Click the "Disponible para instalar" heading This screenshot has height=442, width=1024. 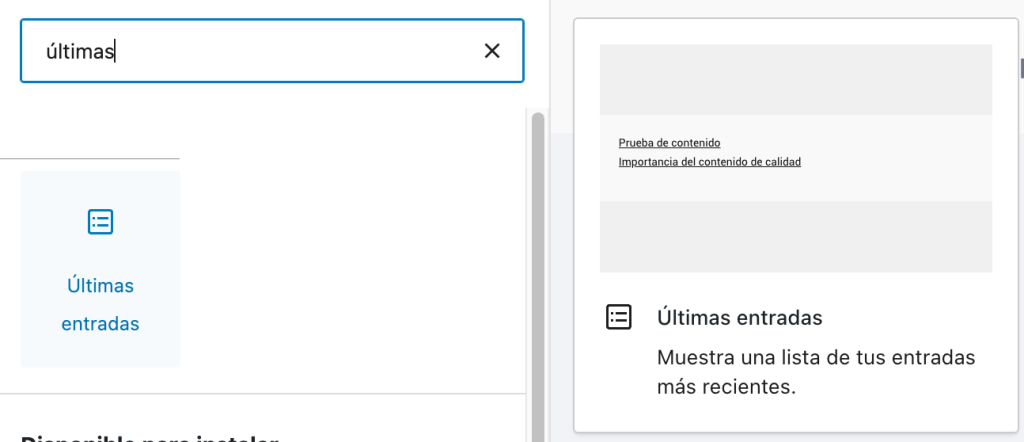coord(150,437)
